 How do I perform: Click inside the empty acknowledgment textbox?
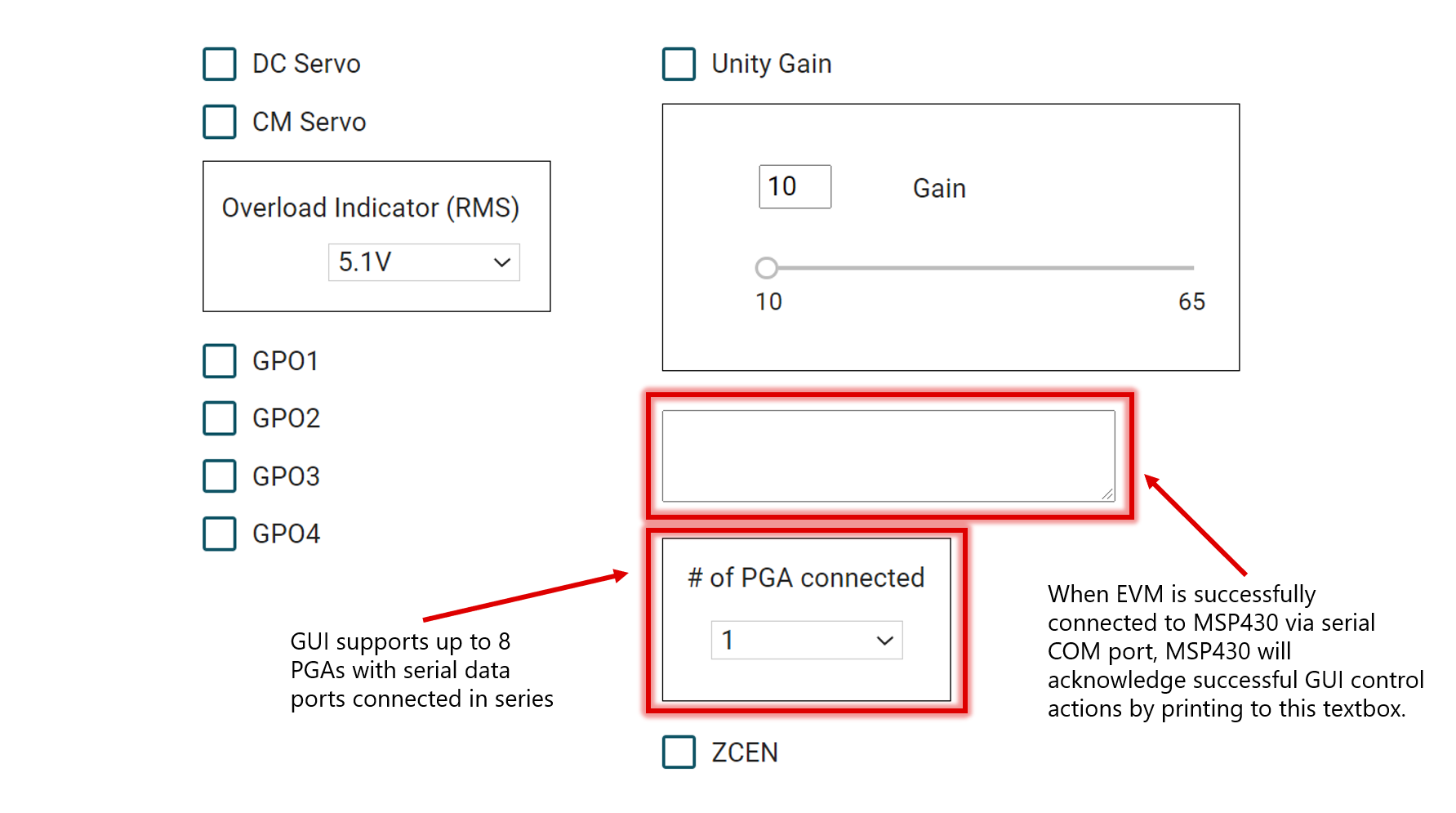coord(887,455)
